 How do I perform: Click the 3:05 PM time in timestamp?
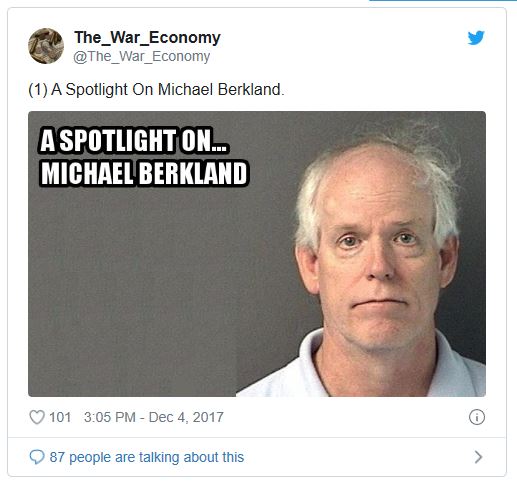[x=110, y=417]
